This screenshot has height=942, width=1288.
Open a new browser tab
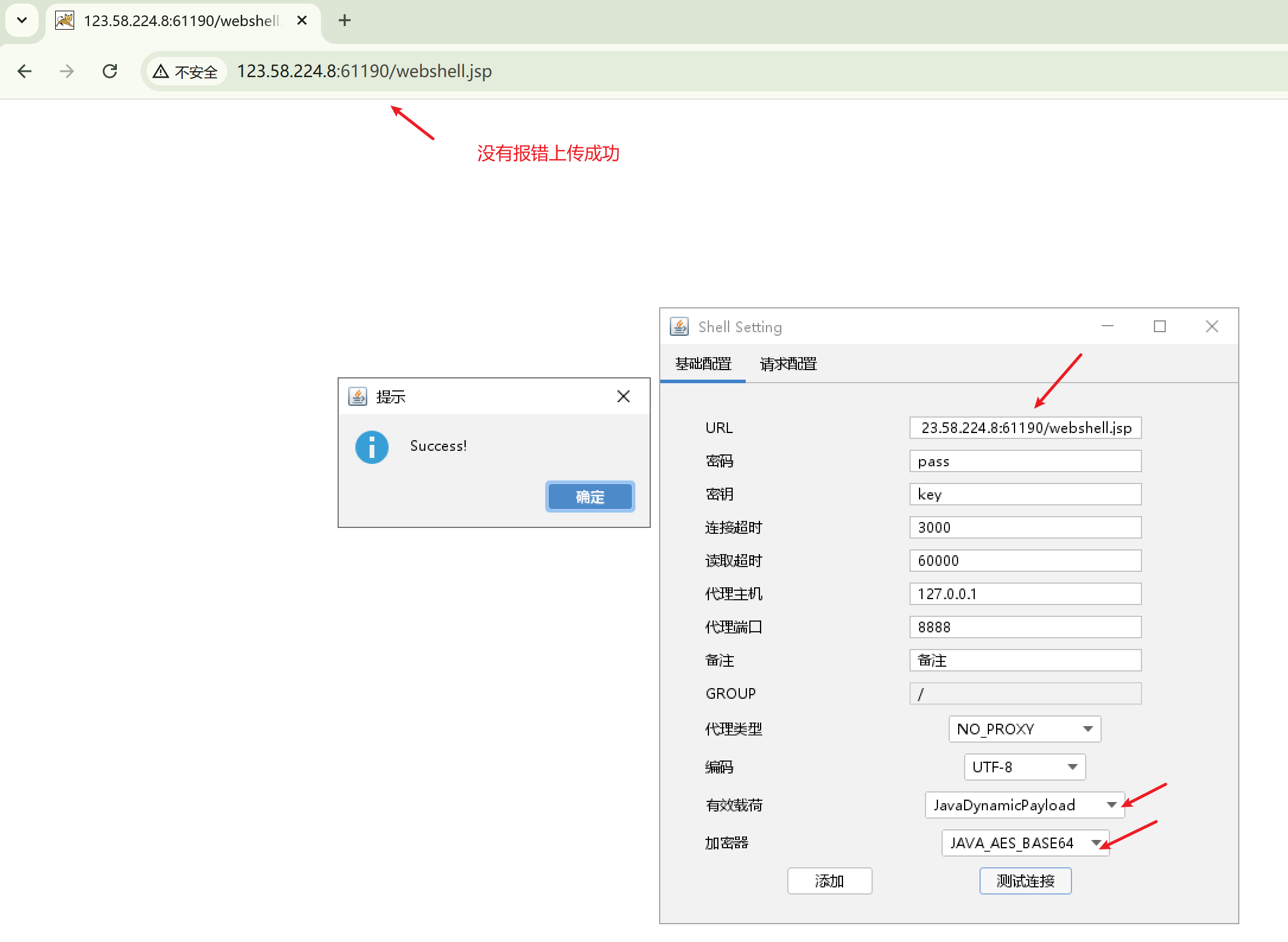[344, 21]
